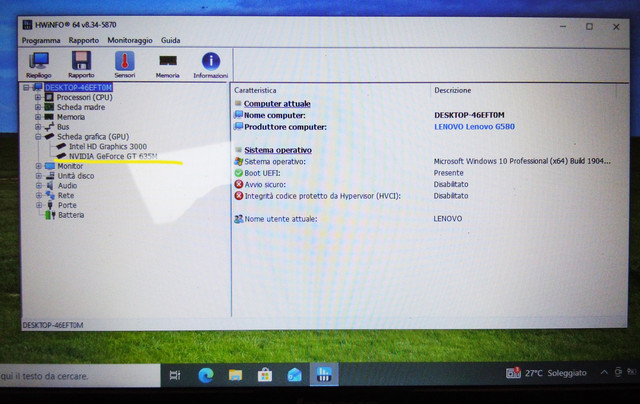Select Bus tree item
Image resolution: width=640 pixels, height=404 pixels.
click(63, 127)
